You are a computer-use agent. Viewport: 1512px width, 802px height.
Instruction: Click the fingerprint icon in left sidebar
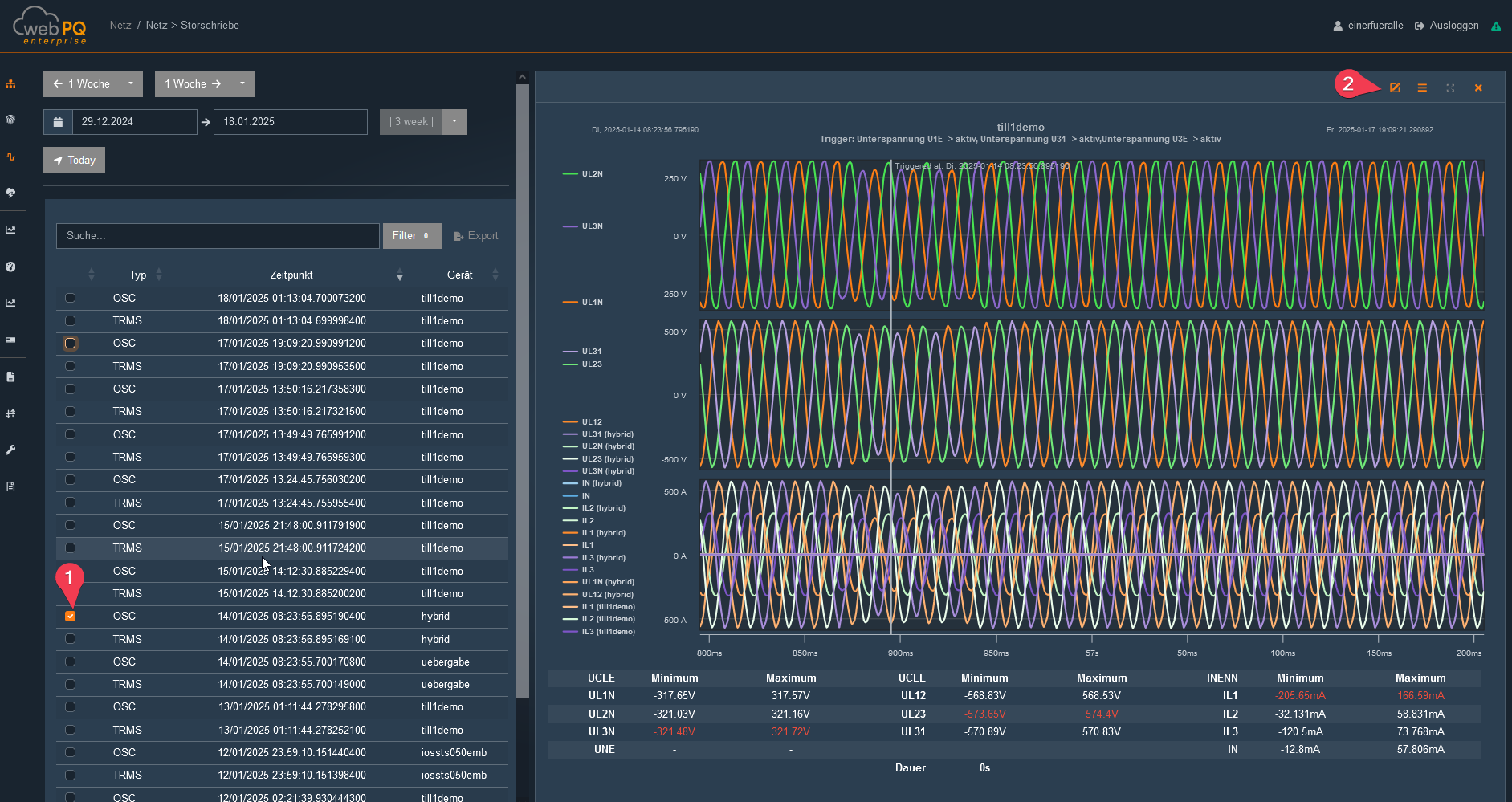(10, 120)
